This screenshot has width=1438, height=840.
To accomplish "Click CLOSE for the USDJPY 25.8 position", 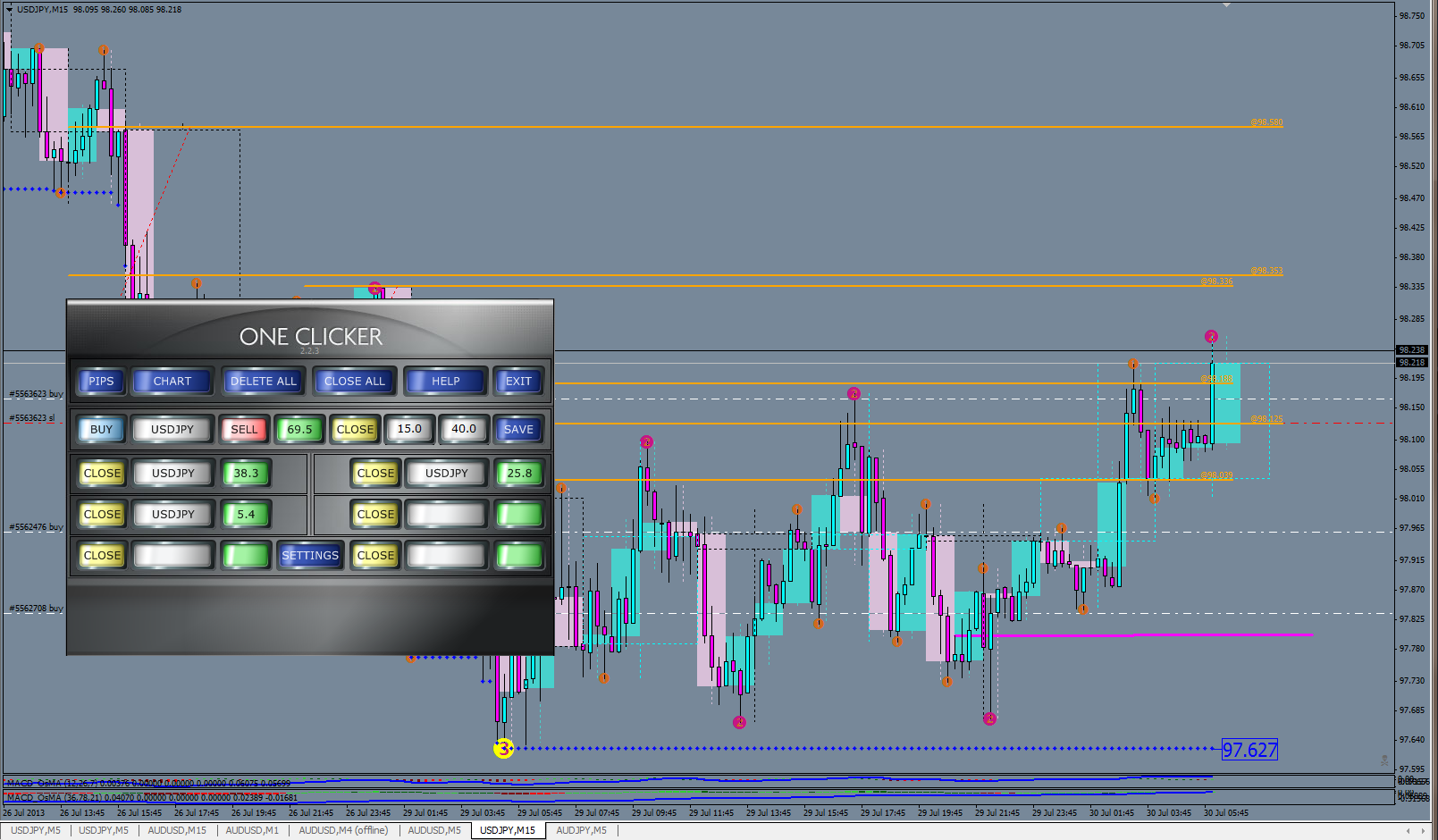I will pyautogui.click(x=375, y=474).
